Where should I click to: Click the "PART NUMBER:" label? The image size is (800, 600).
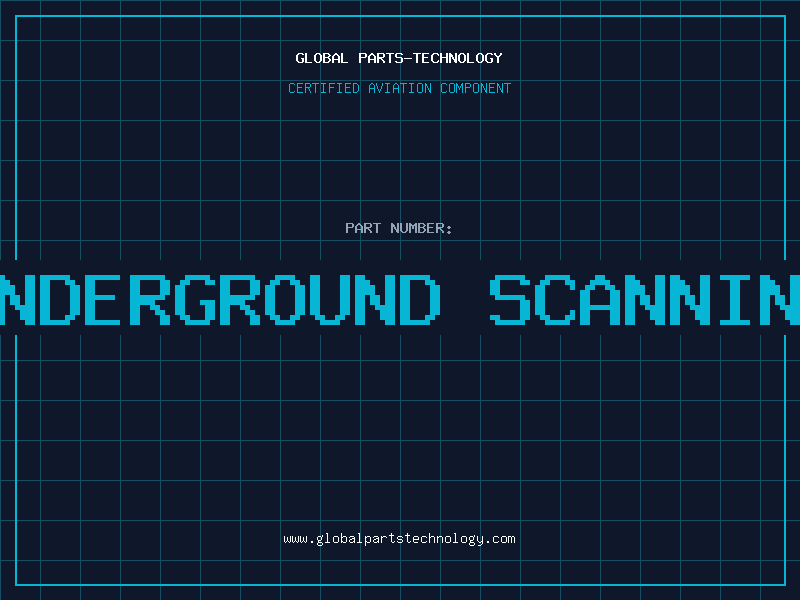(399, 228)
